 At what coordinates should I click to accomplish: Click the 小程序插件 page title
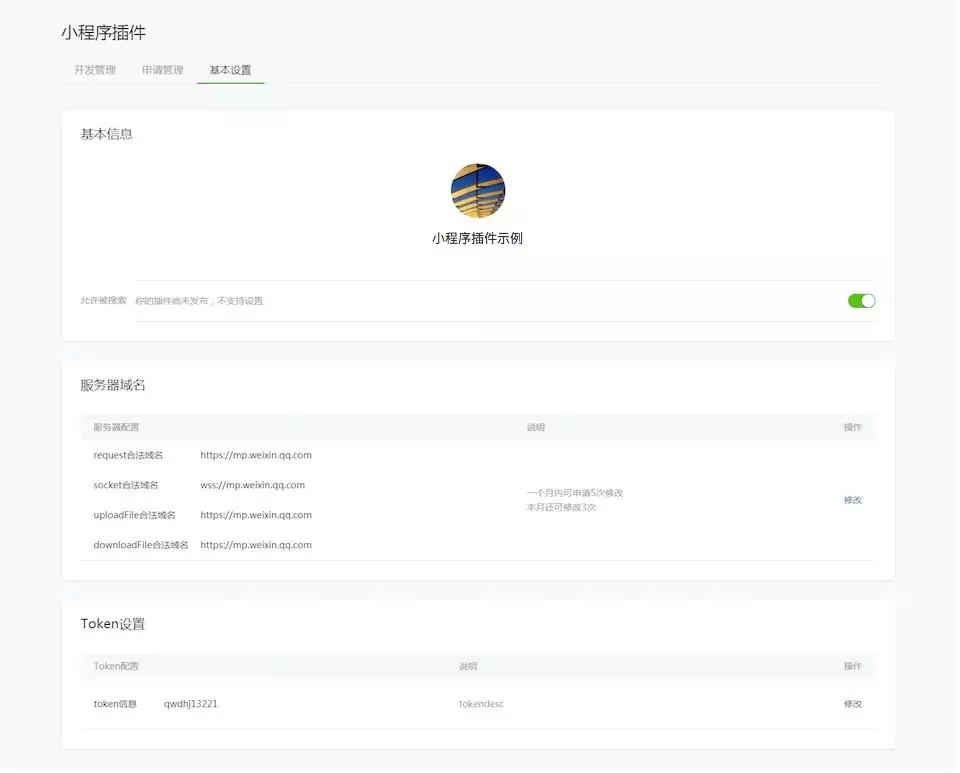click(103, 32)
